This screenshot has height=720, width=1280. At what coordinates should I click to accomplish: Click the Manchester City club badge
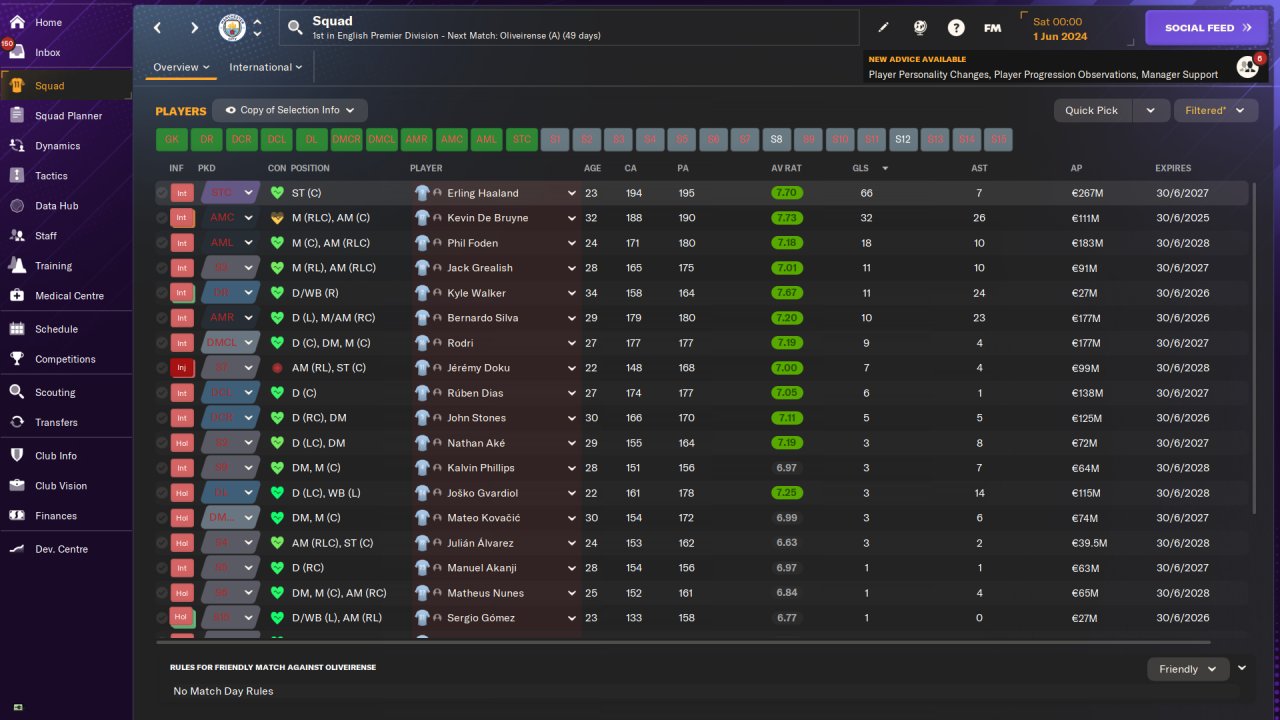232,28
